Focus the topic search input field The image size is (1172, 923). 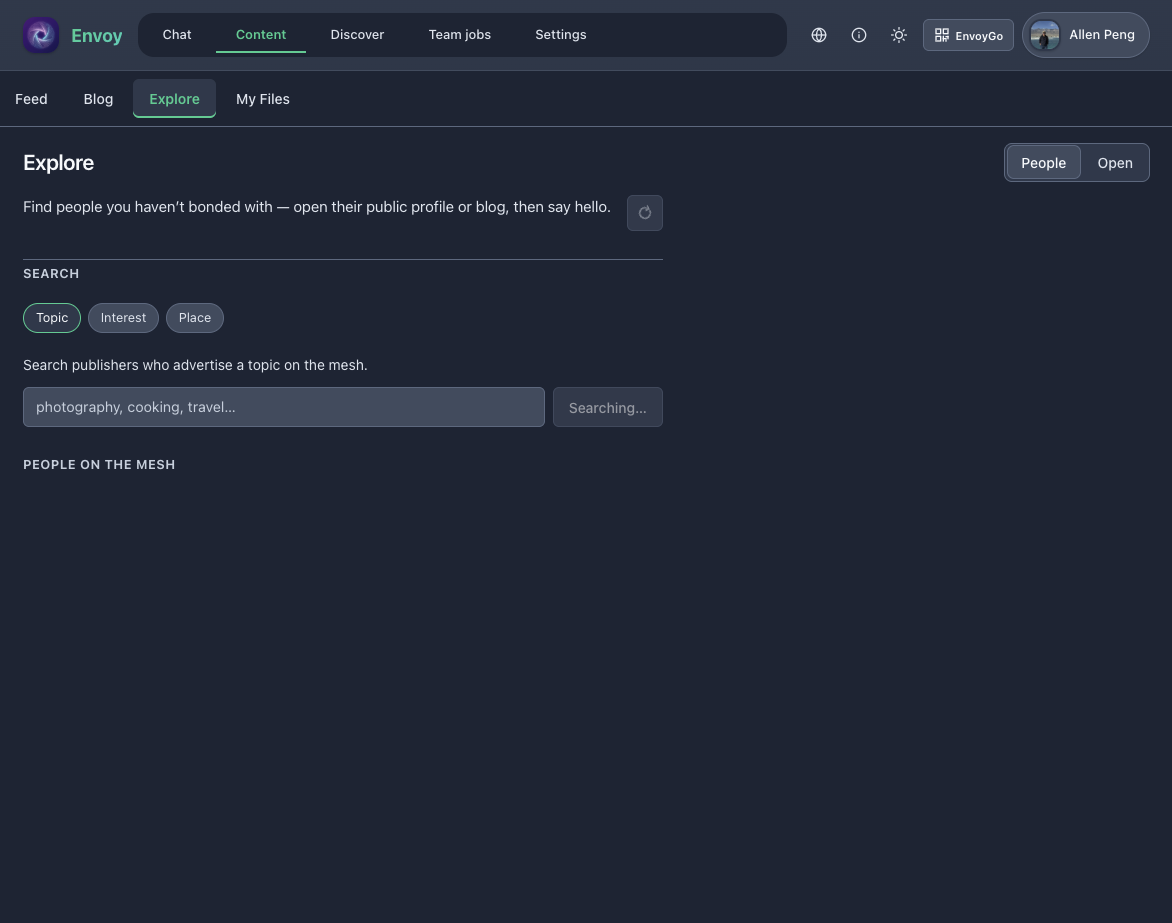click(284, 407)
